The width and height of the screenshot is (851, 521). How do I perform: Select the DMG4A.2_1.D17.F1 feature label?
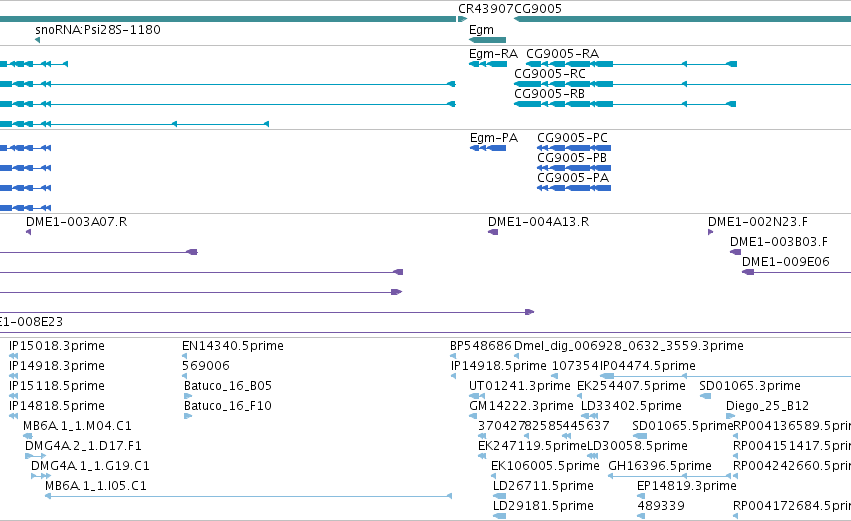[83, 446]
